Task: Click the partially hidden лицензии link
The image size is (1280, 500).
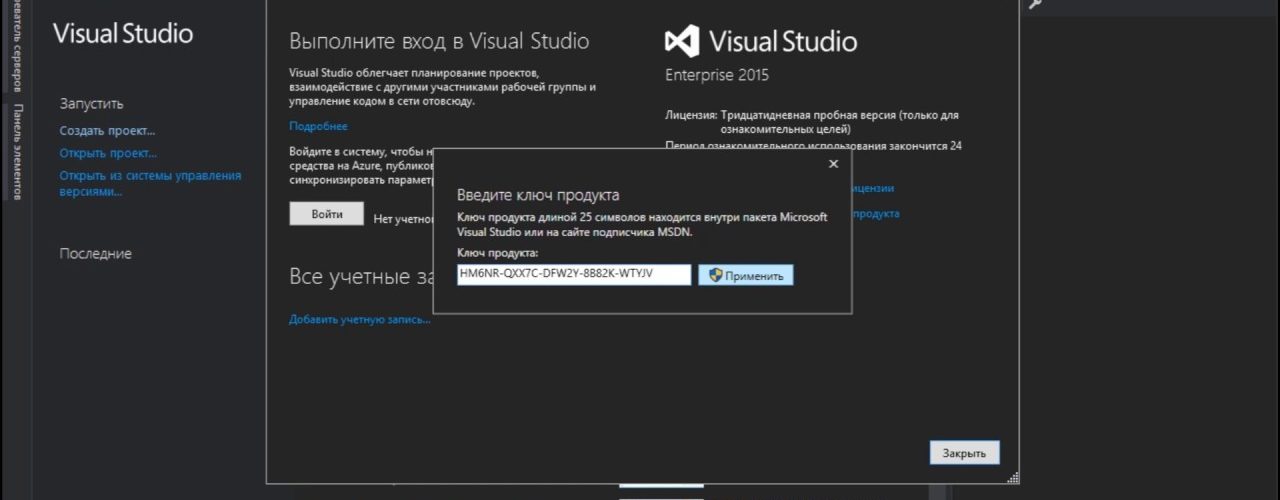Action: tap(873, 188)
